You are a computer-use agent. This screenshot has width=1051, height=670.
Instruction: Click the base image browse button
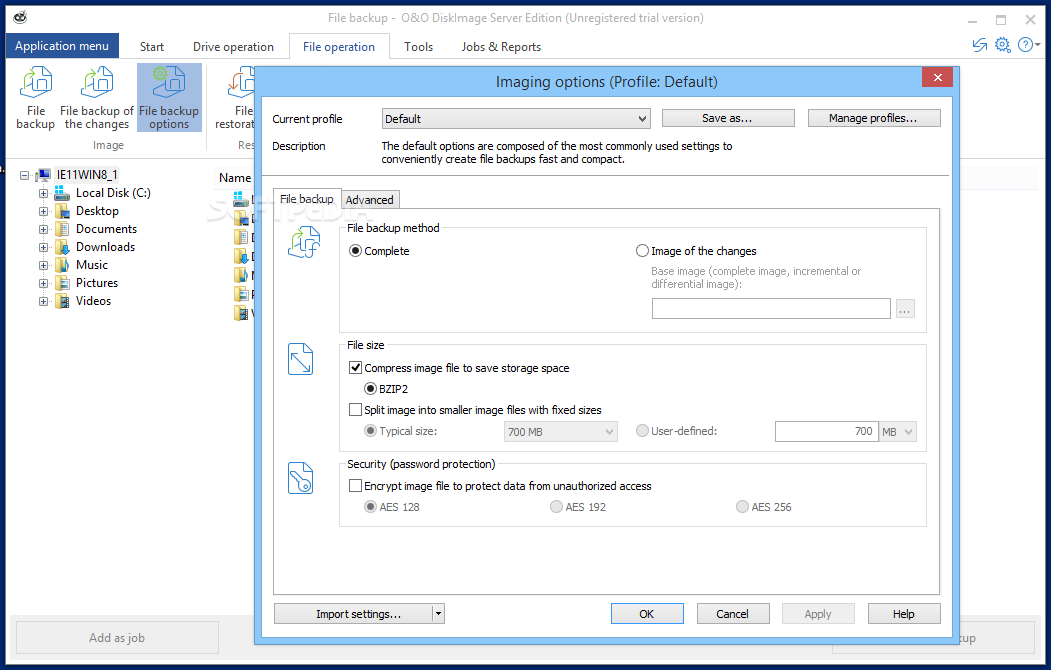coord(905,309)
